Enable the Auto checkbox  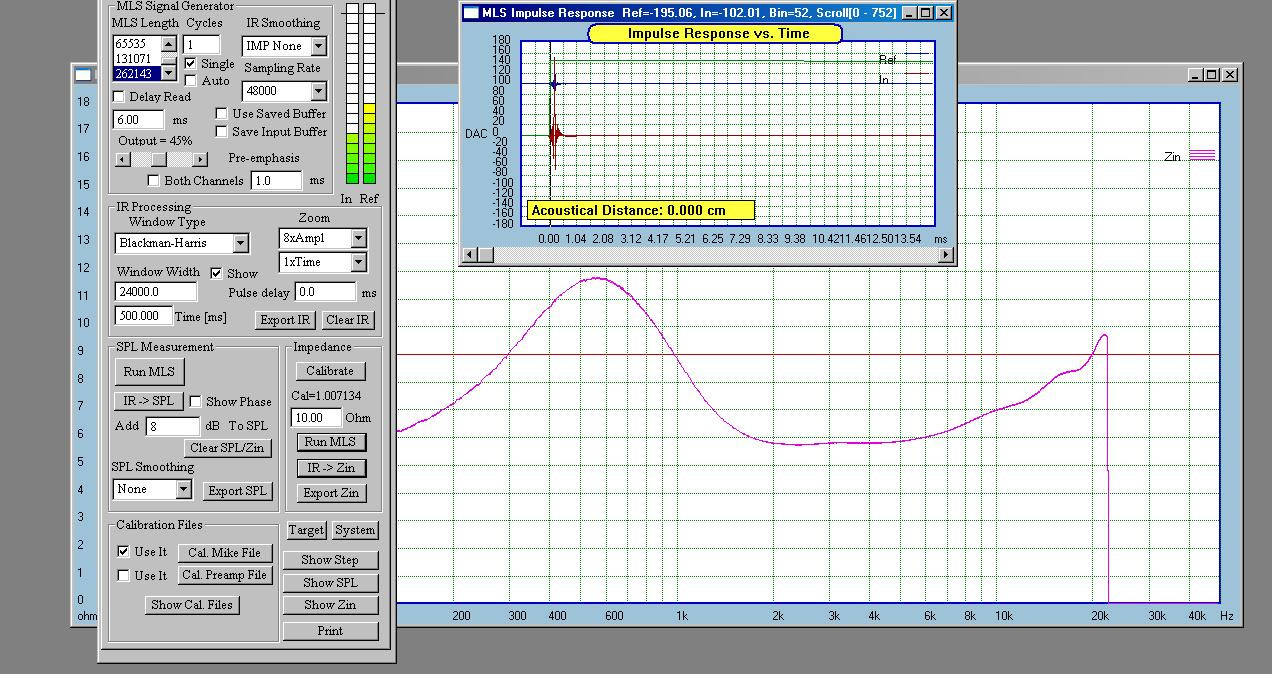pos(191,81)
